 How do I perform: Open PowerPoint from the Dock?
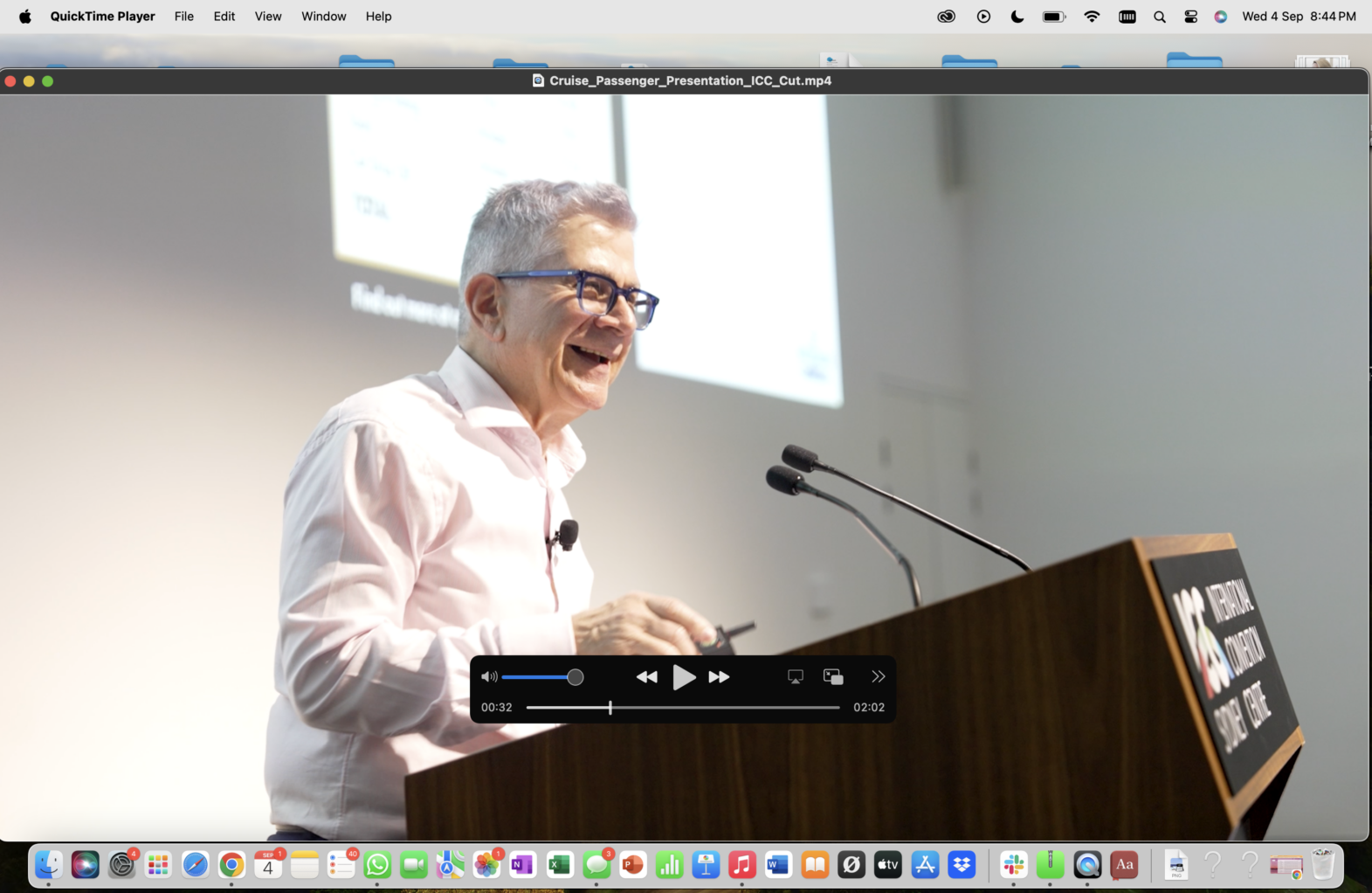[633, 865]
